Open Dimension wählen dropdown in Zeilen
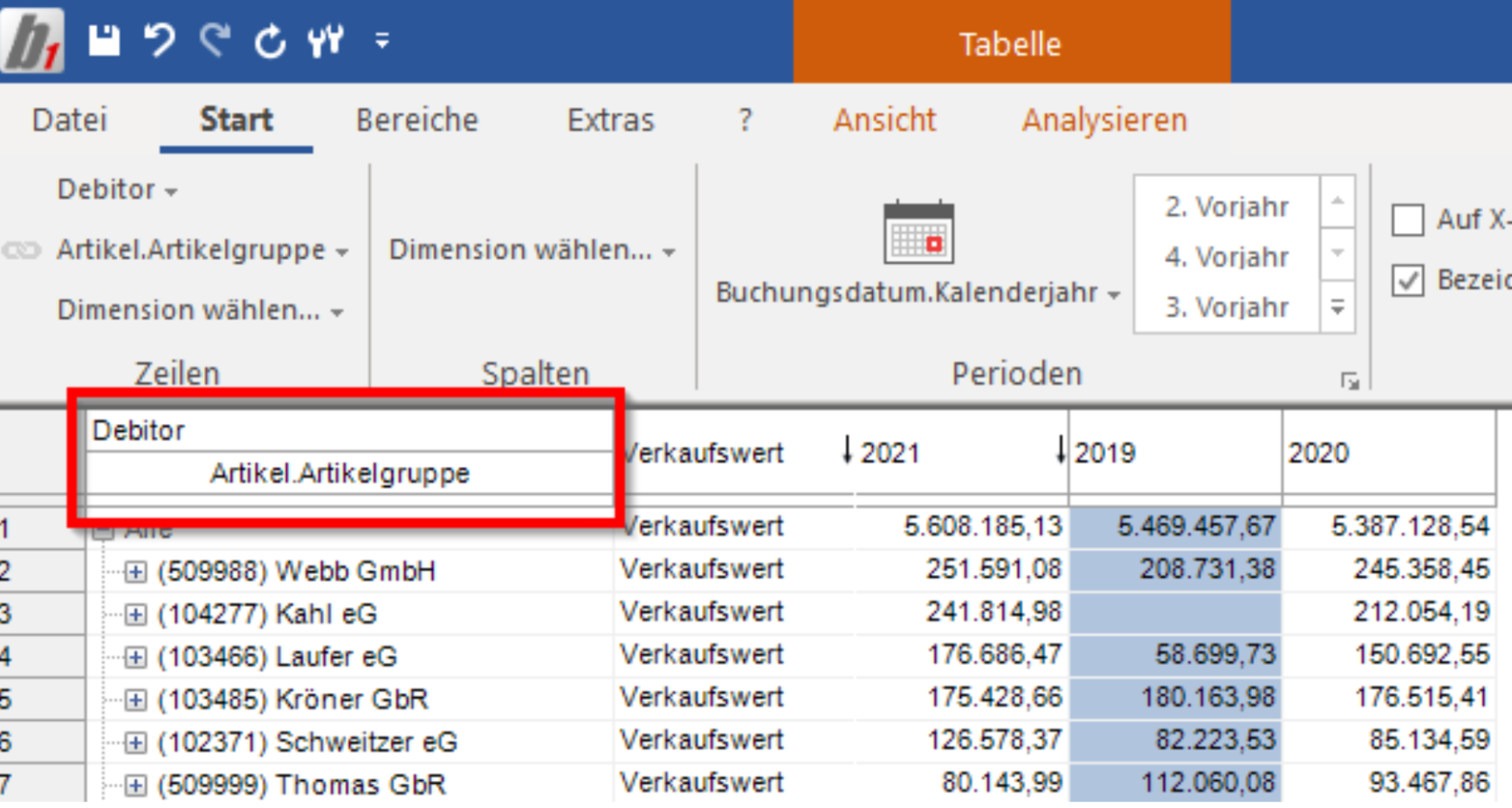This screenshot has height=808, width=1512. (x=200, y=310)
